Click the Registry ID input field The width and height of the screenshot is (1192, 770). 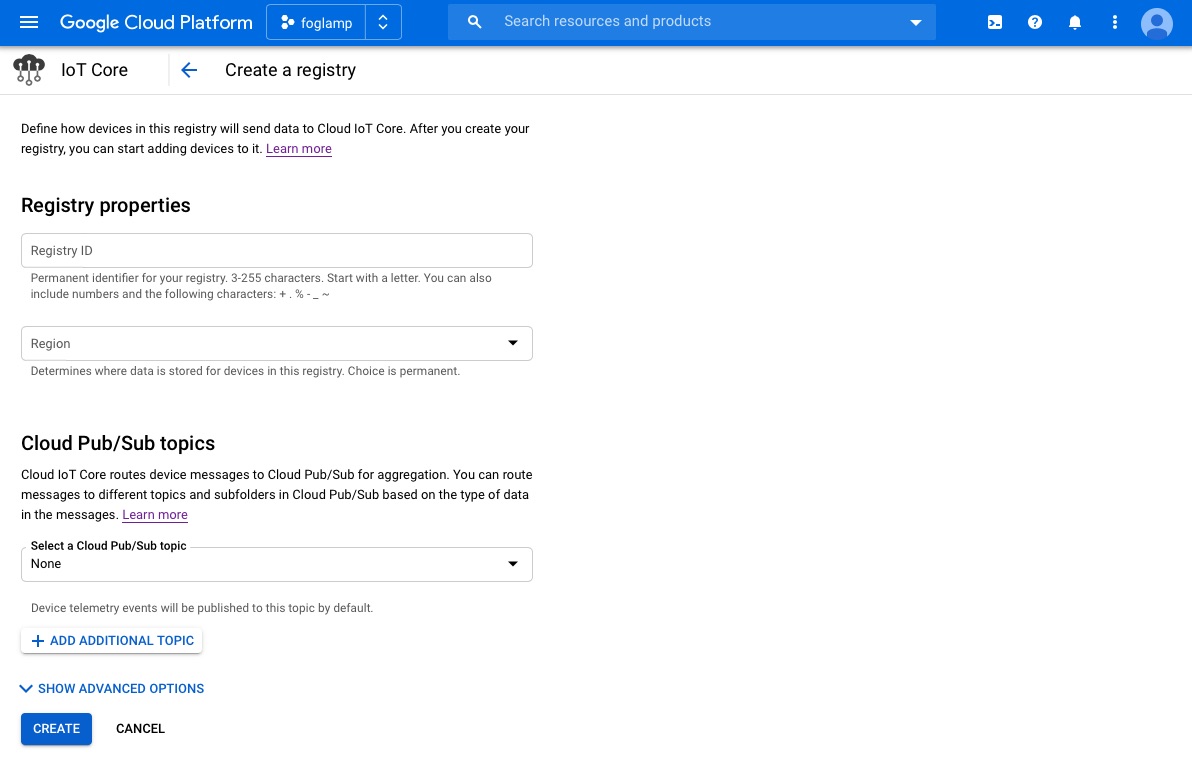click(276, 250)
